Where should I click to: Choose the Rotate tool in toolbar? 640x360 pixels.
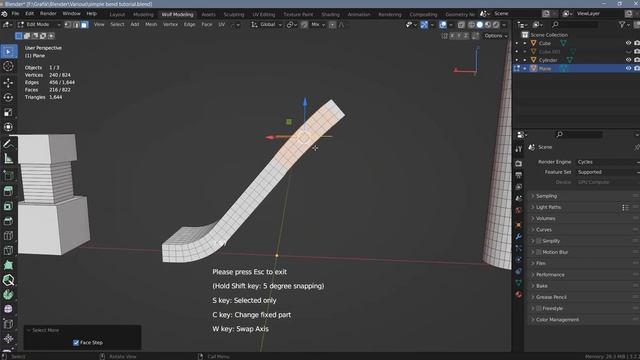coord(8,98)
